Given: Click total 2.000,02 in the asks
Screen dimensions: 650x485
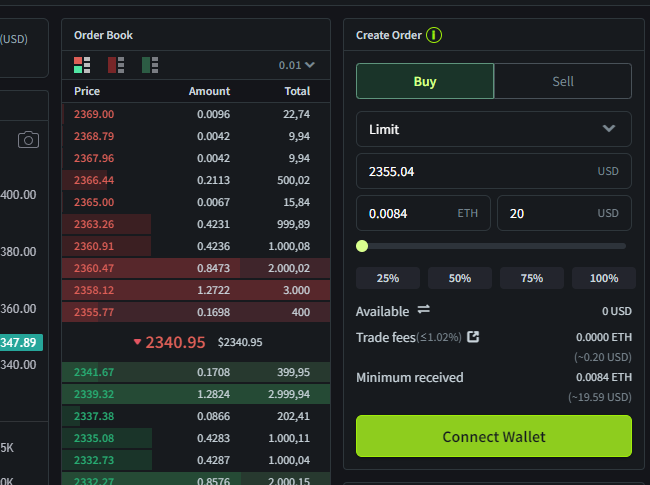Looking at the screenshot, I should (x=289, y=268).
